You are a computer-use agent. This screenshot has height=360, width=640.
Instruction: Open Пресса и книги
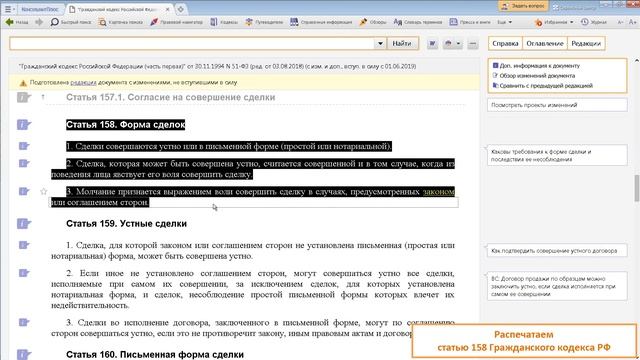tap(470, 22)
